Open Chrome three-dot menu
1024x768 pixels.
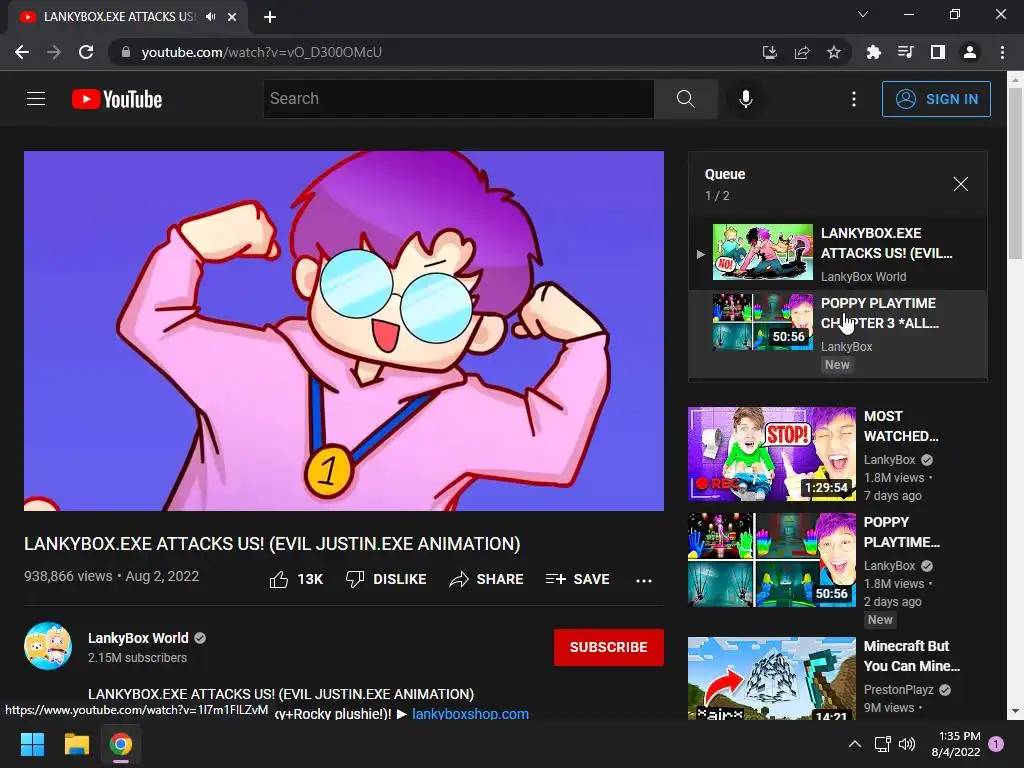[x=1002, y=52]
